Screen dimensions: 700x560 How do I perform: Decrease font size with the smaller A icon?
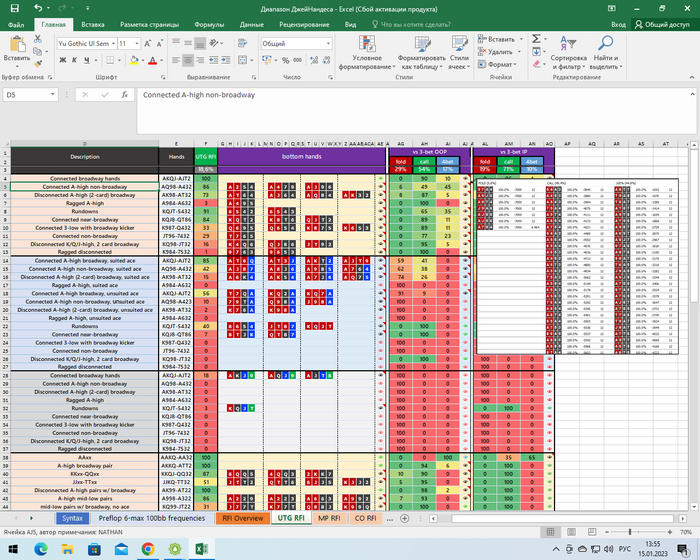pos(159,43)
